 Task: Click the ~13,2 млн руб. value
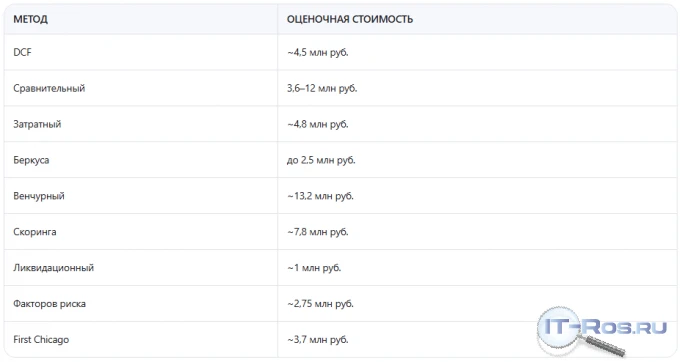(x=320, y=196)
